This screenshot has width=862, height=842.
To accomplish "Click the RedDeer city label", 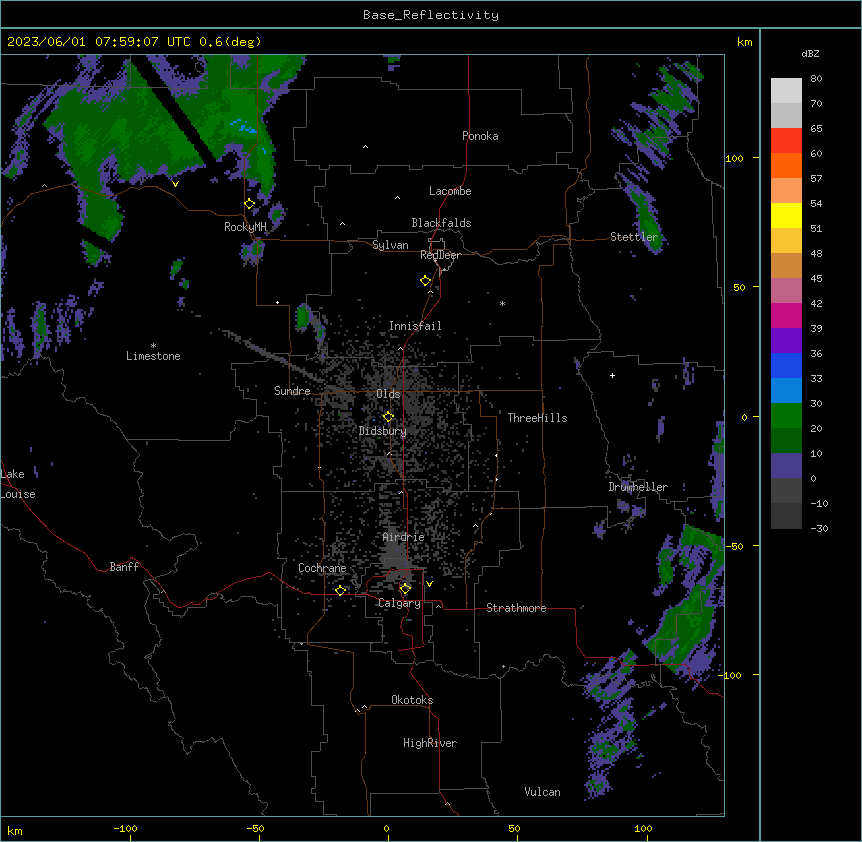I will pos(440,255).
